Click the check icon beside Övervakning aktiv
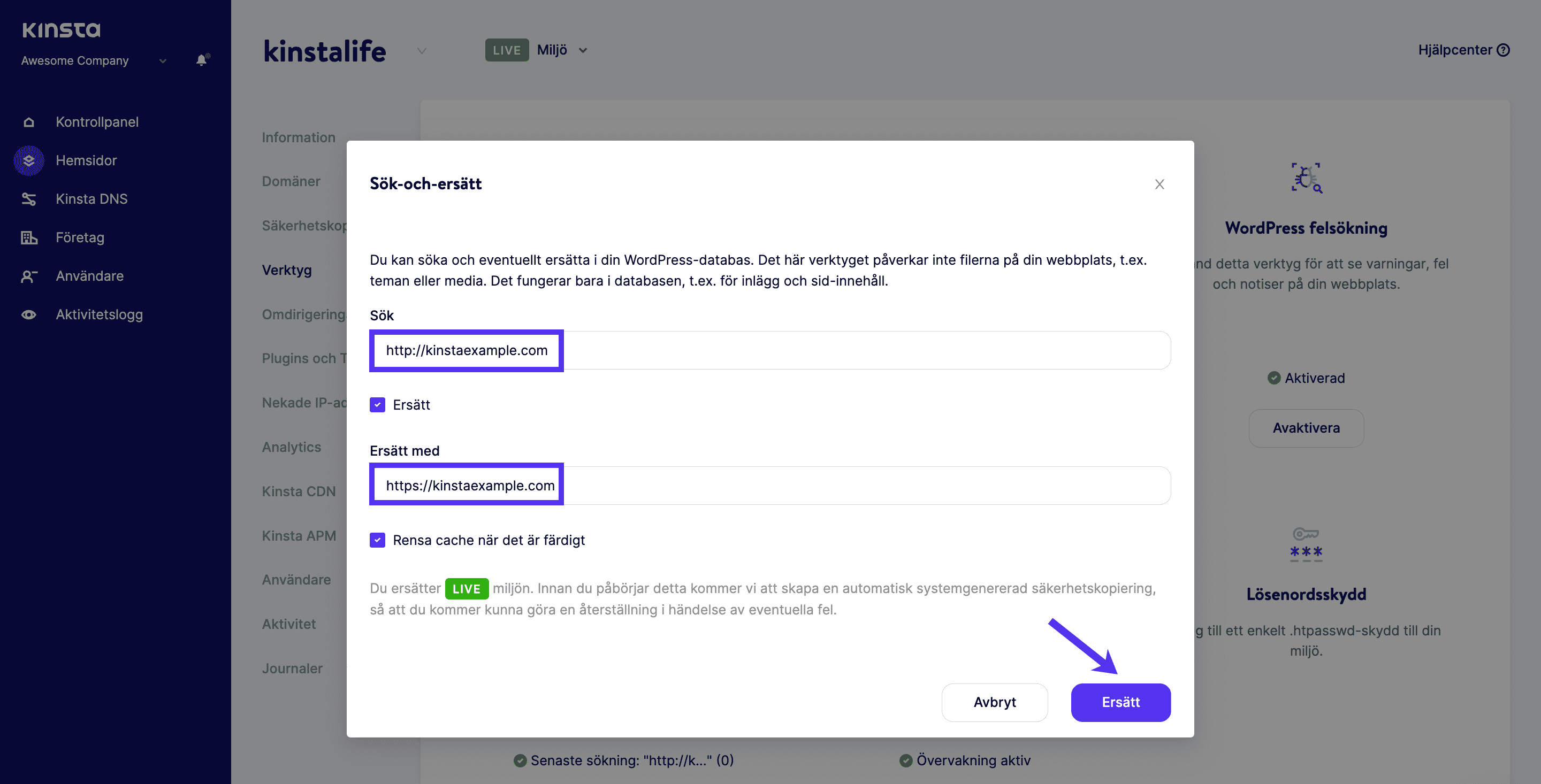Viewport: 1541px width, 784px height. [906, 760]
